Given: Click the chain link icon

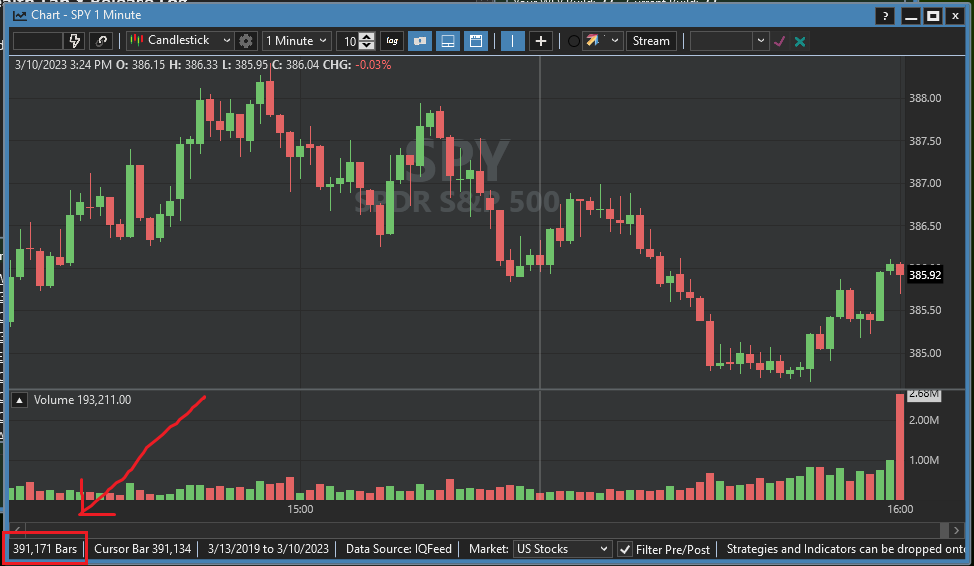Looking at the screenshot, I should pos(101,41).
